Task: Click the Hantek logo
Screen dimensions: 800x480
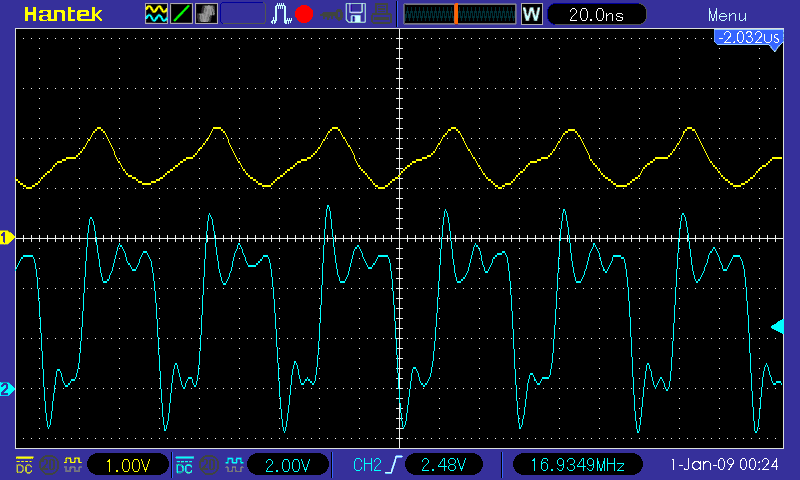Action: point(63,14)
